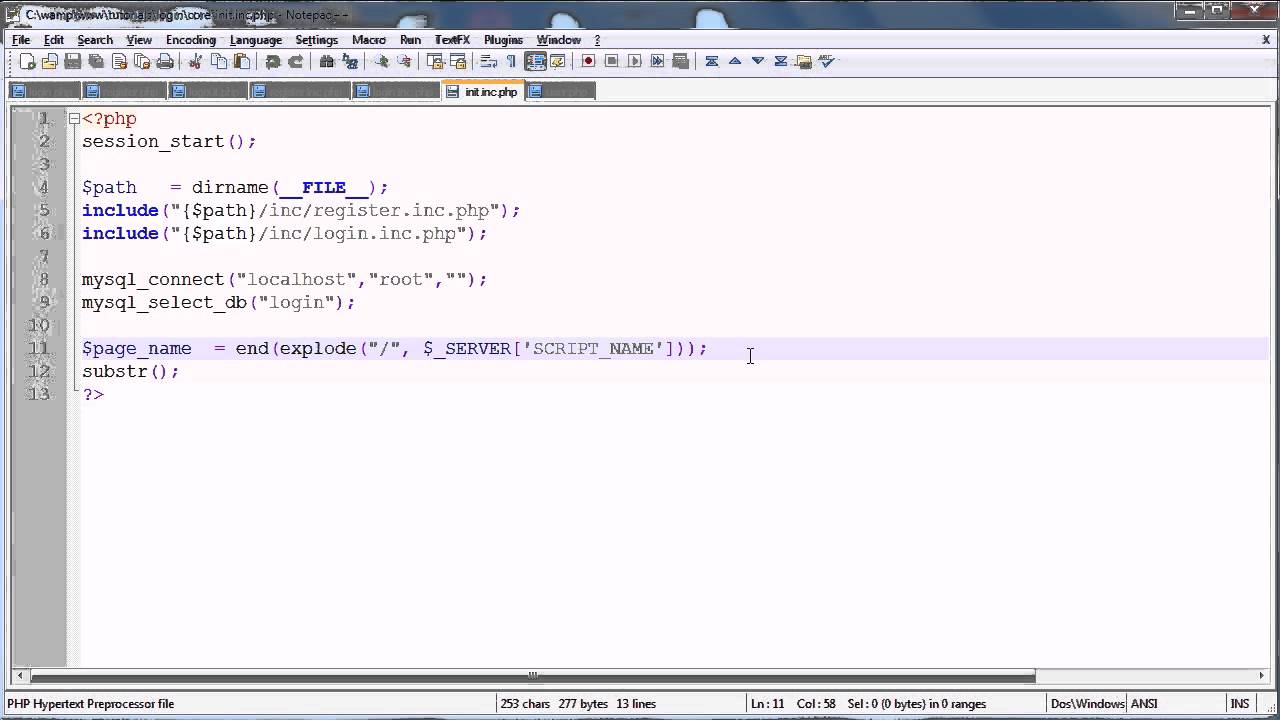Screen dimensions: 1280x720
Task: Click the second blue hourglass toolbar icon
Action: [781, 61]
